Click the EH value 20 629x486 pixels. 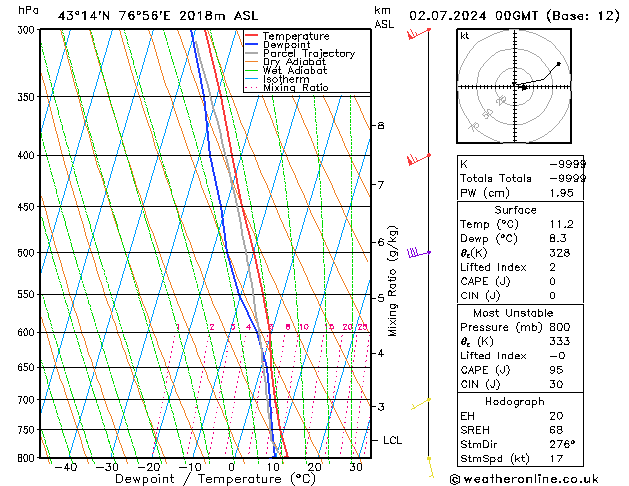tap(556, 416)
